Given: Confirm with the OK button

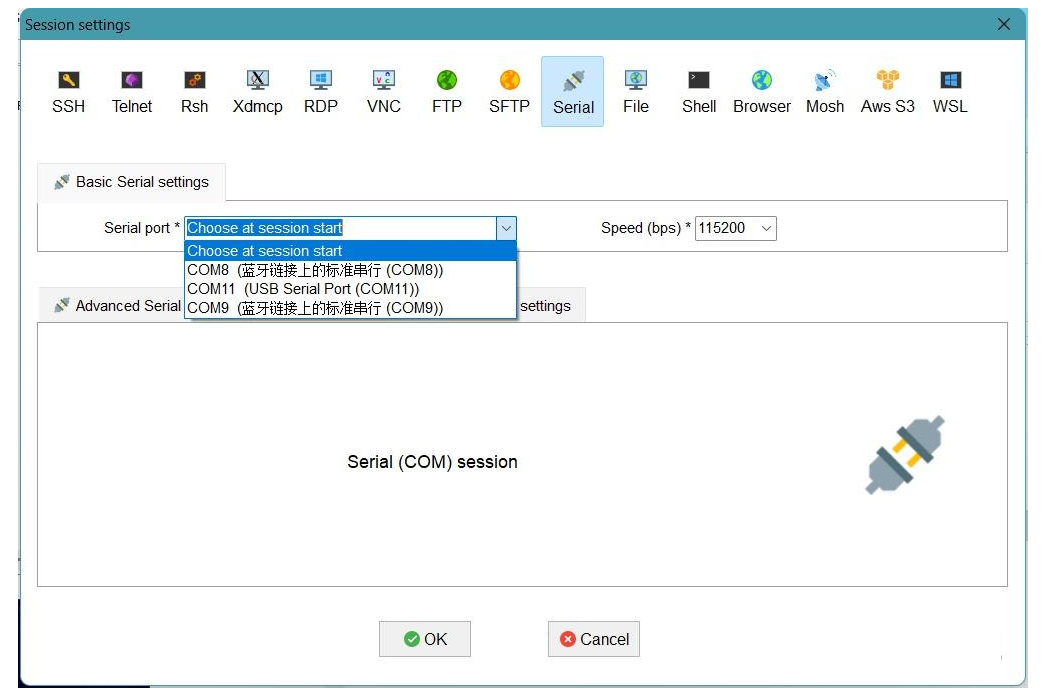Looking at the screenshot, I should 425,639.
